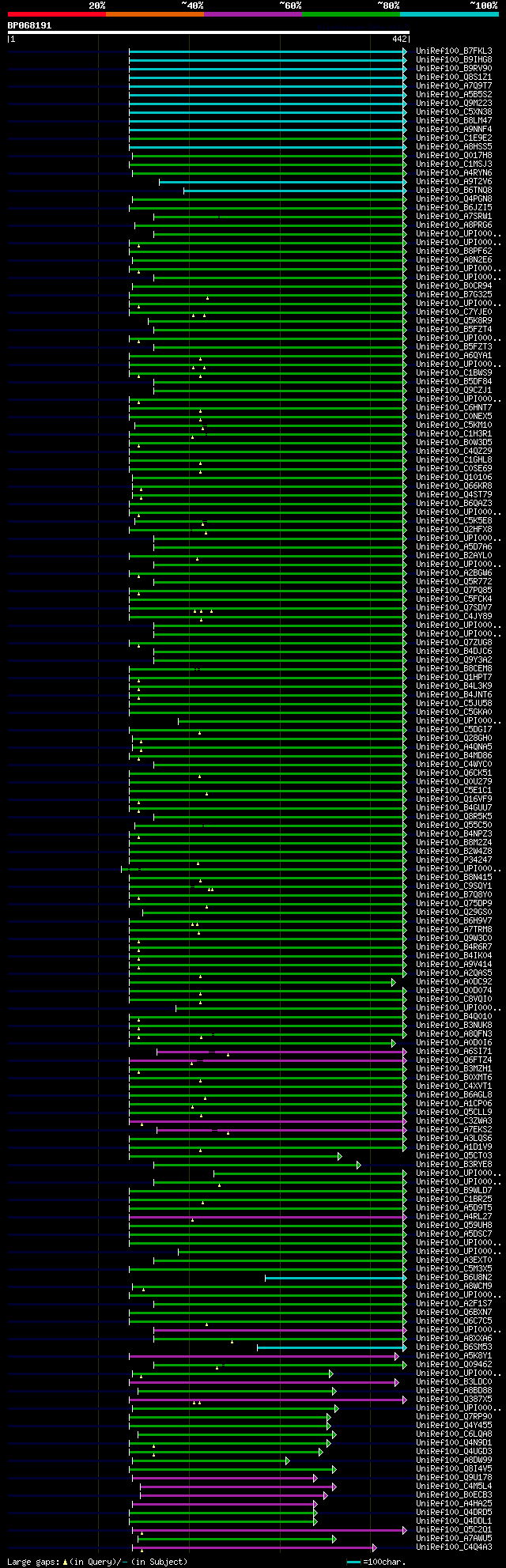Click label UniRef100_B6JZI5
The image size is (506, 1568).
(454, 208)
